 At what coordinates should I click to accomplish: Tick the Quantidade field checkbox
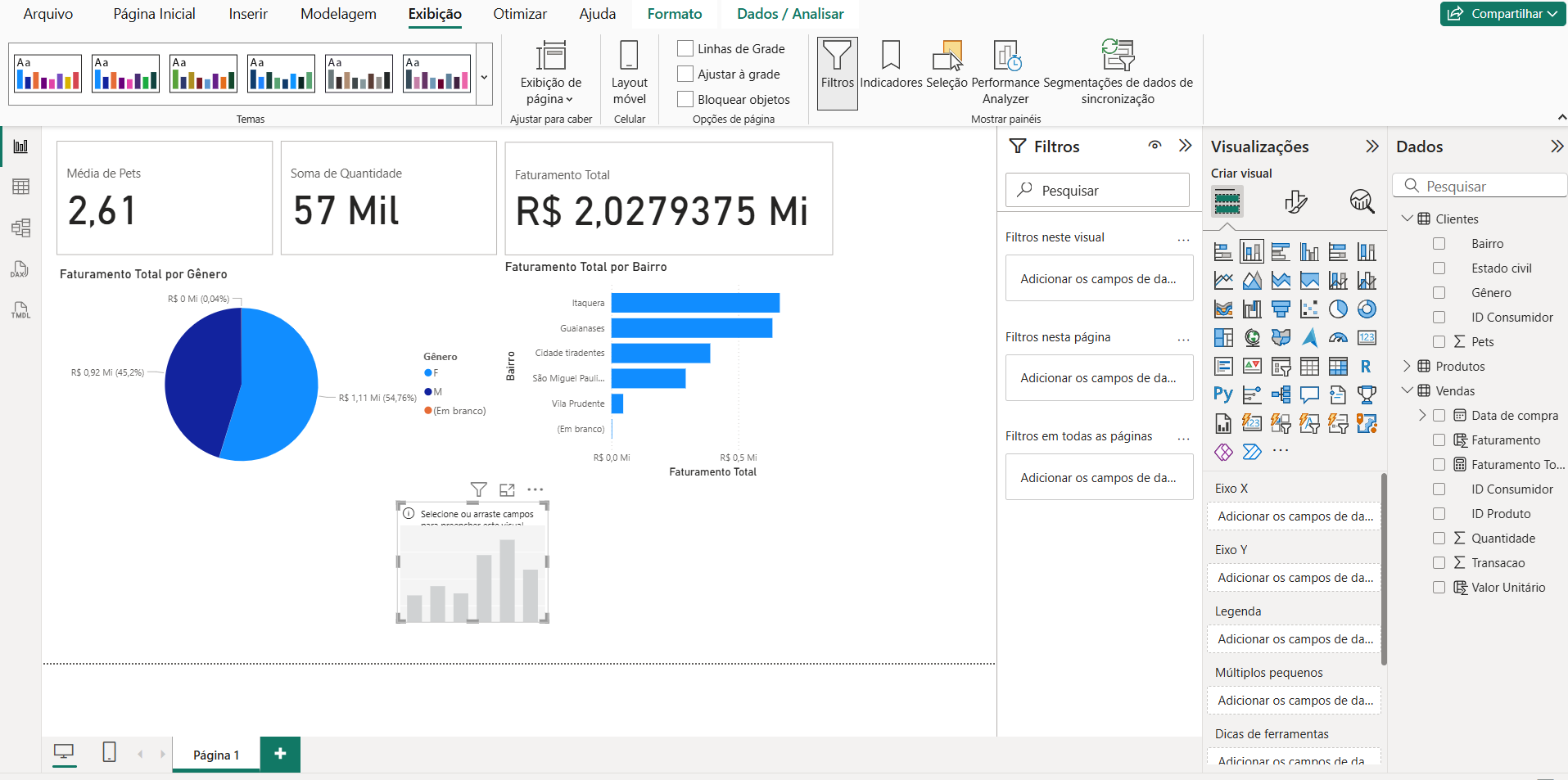point(1439,539)
